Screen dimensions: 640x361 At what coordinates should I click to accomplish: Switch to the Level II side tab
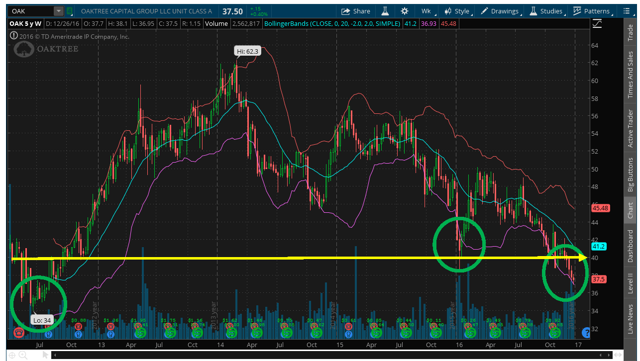(x=631, y=283)
